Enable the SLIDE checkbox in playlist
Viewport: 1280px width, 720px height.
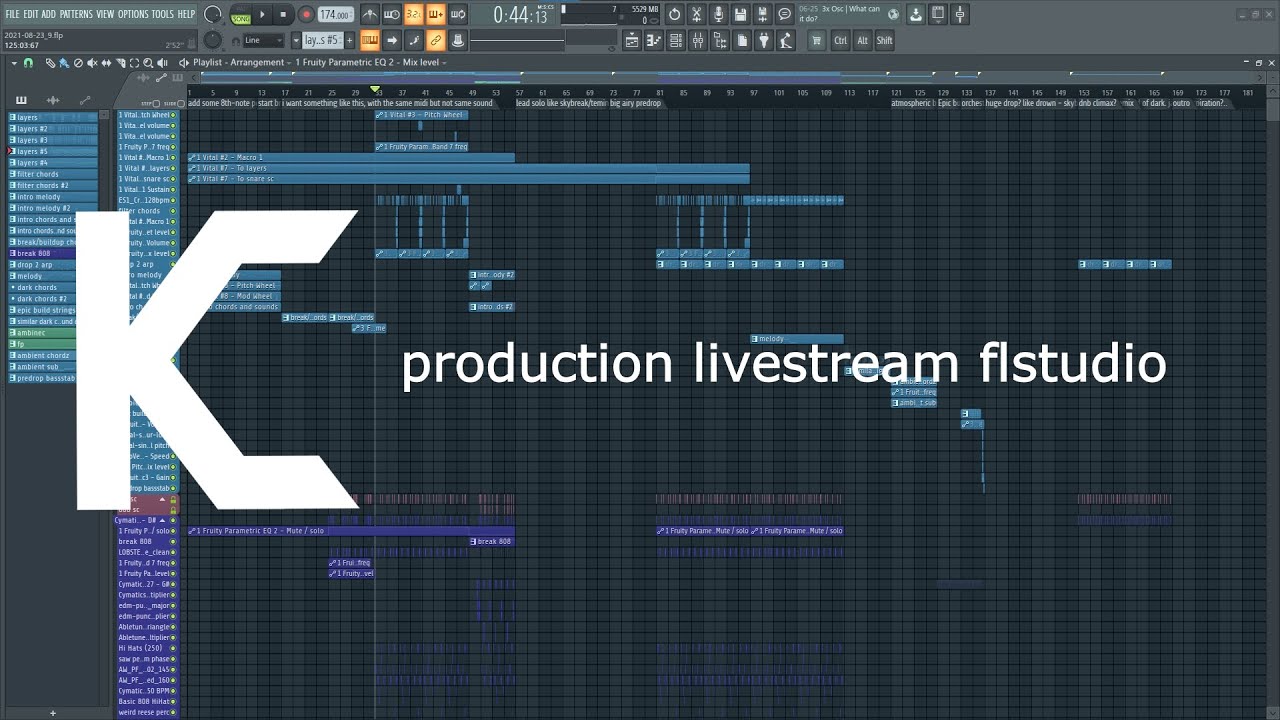click(180, 103)
